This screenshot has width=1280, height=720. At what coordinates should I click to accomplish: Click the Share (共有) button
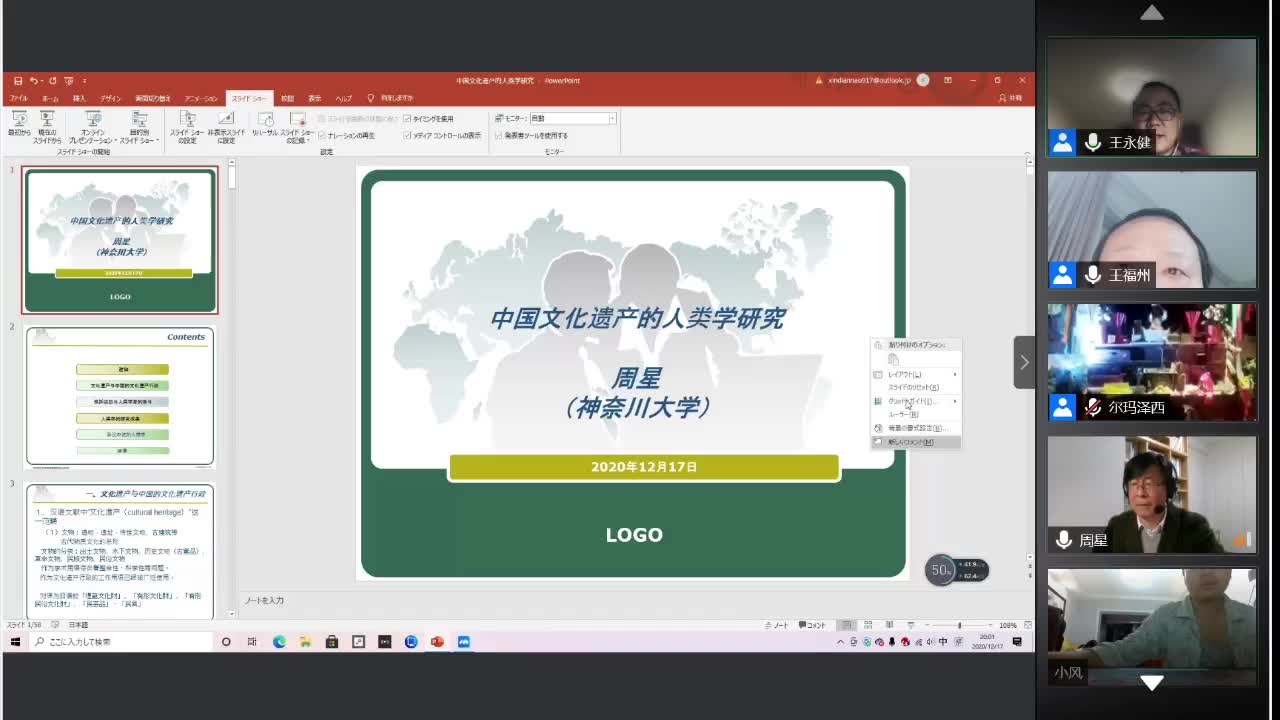[1011, 98]
